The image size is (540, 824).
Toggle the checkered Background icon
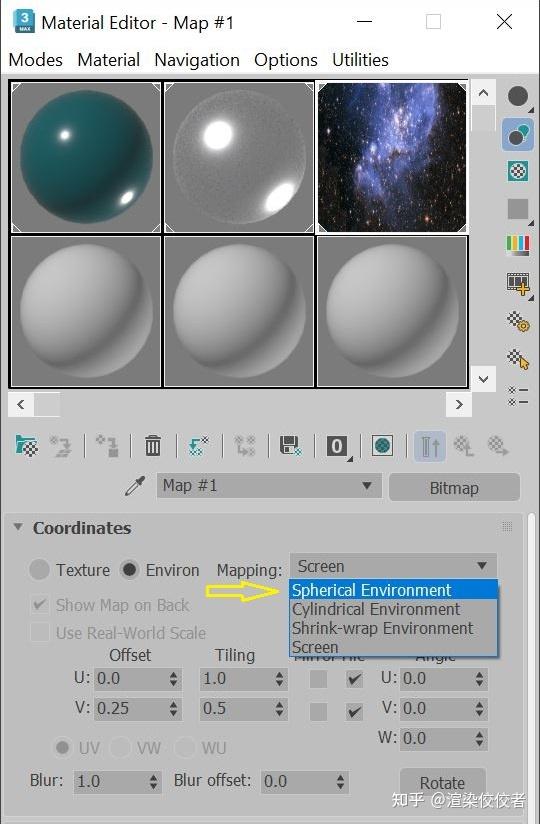(x=518, y=171)
